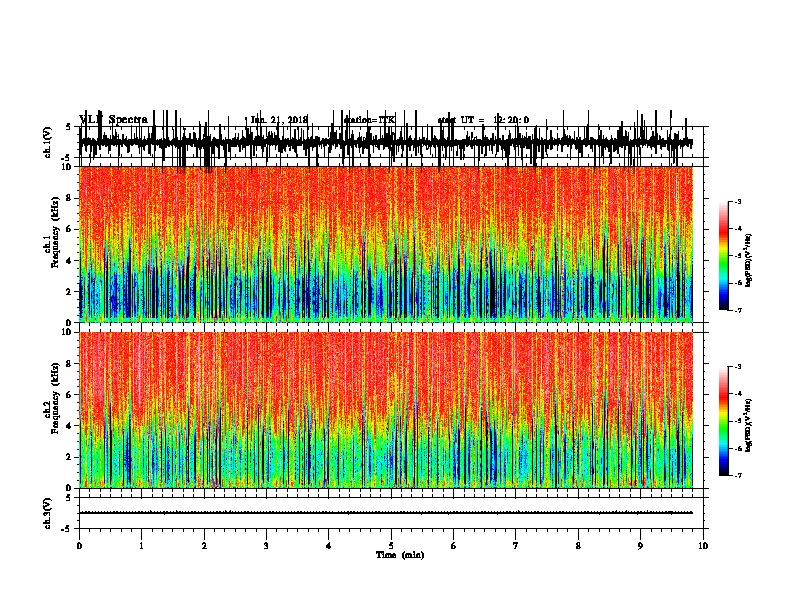792x612 pixels.
Task: Click the "Time (min)" x-axis label
Action: [400, 555]
